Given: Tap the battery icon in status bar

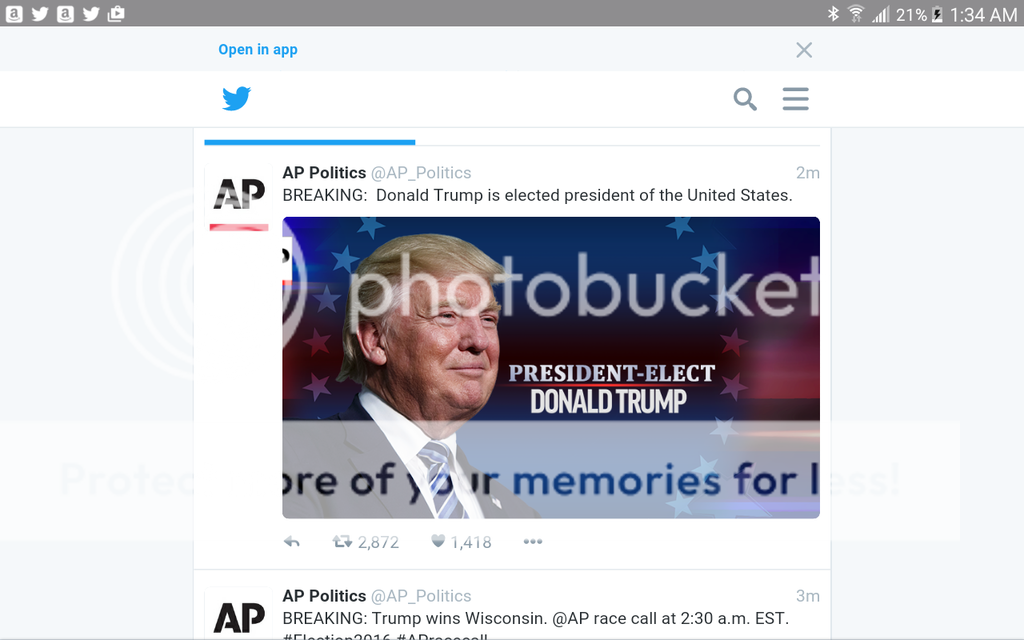Looking at the screenshot, I should pyautogui.click(x=937, y=14).
